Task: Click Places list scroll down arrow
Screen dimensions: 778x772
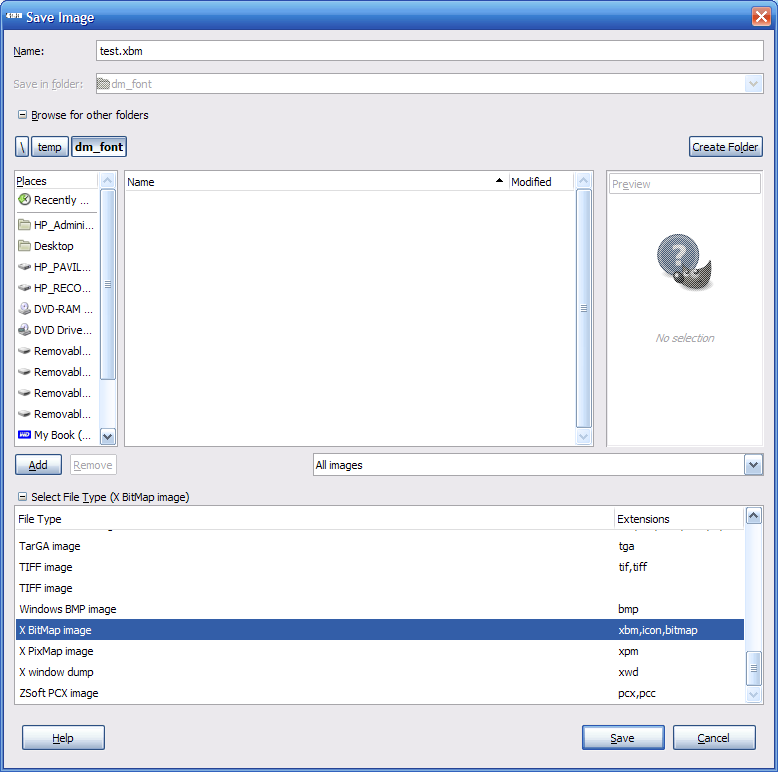Action: pos(108,437)
